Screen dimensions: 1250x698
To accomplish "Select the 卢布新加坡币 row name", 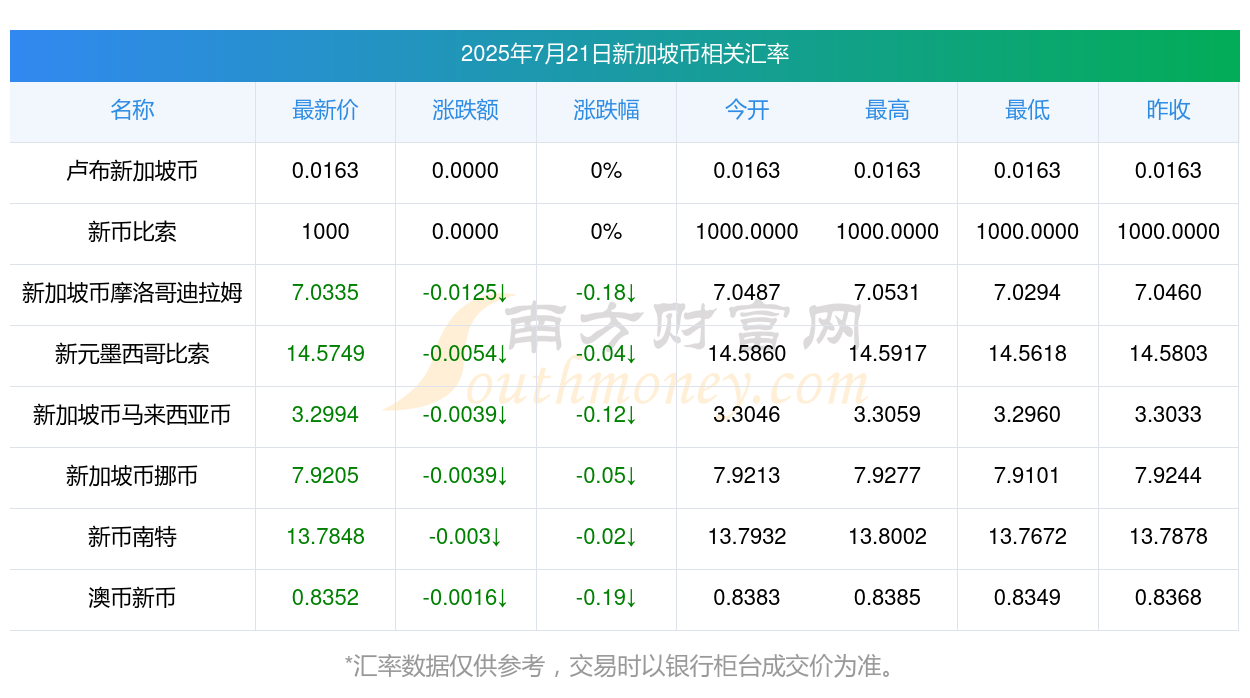I will tap(132, 171).
